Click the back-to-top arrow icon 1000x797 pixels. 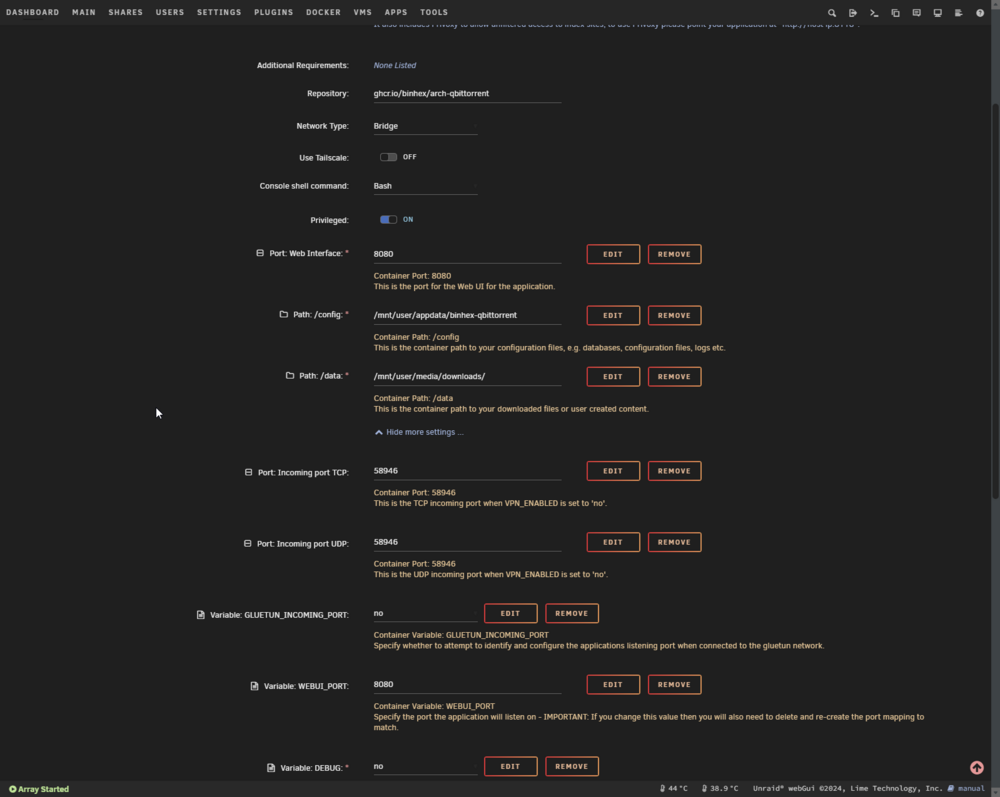click(x=976, y=768)
